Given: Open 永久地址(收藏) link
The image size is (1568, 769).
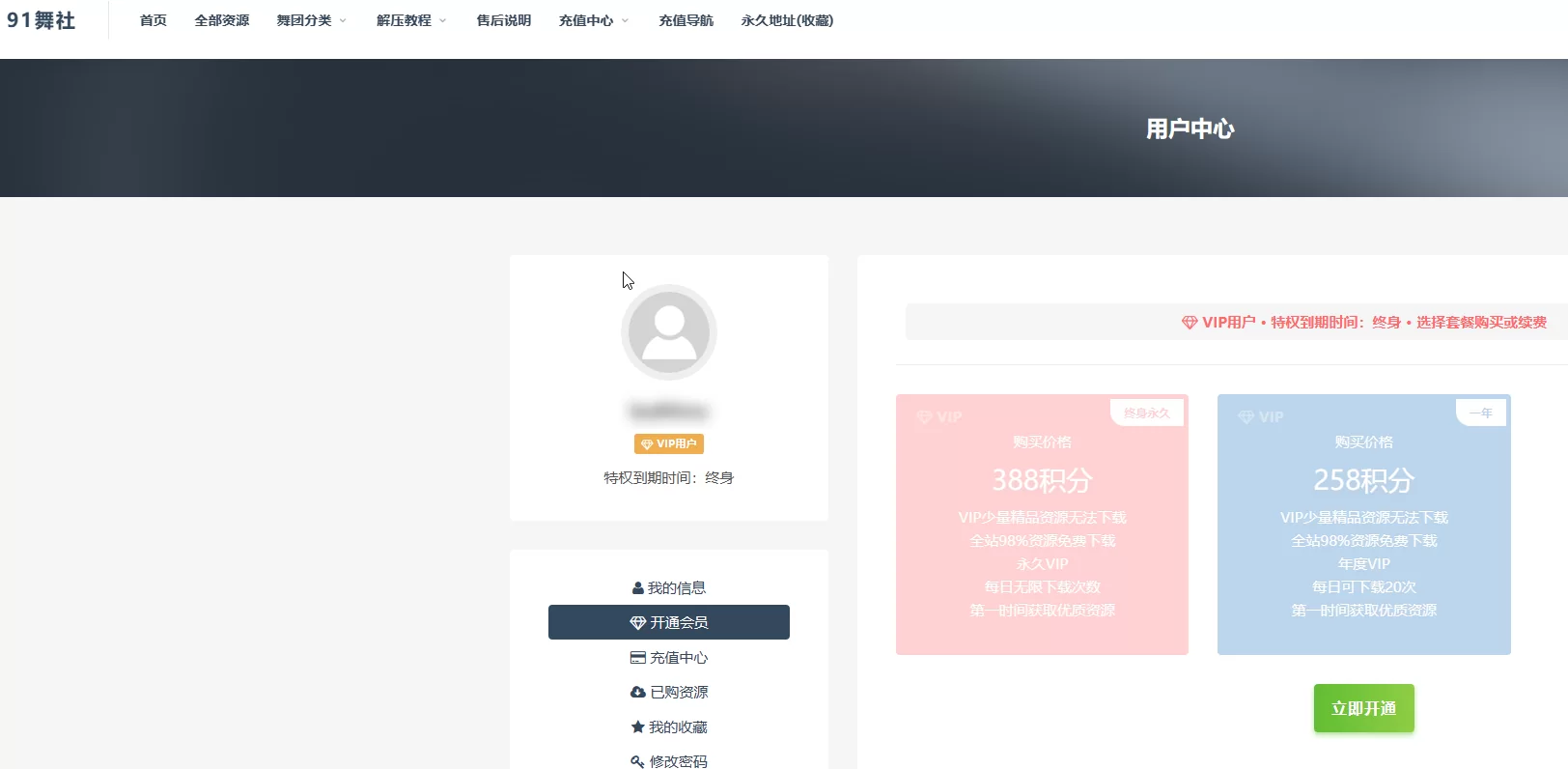Looking at the screenshot, I should [x=787, y=20].
